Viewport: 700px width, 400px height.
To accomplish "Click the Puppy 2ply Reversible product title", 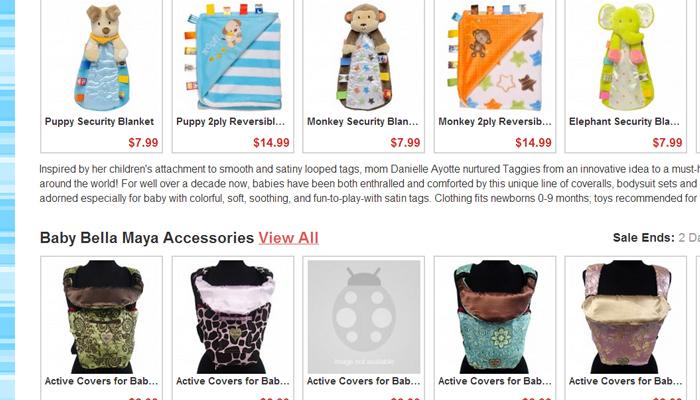I will coord(230,121).
